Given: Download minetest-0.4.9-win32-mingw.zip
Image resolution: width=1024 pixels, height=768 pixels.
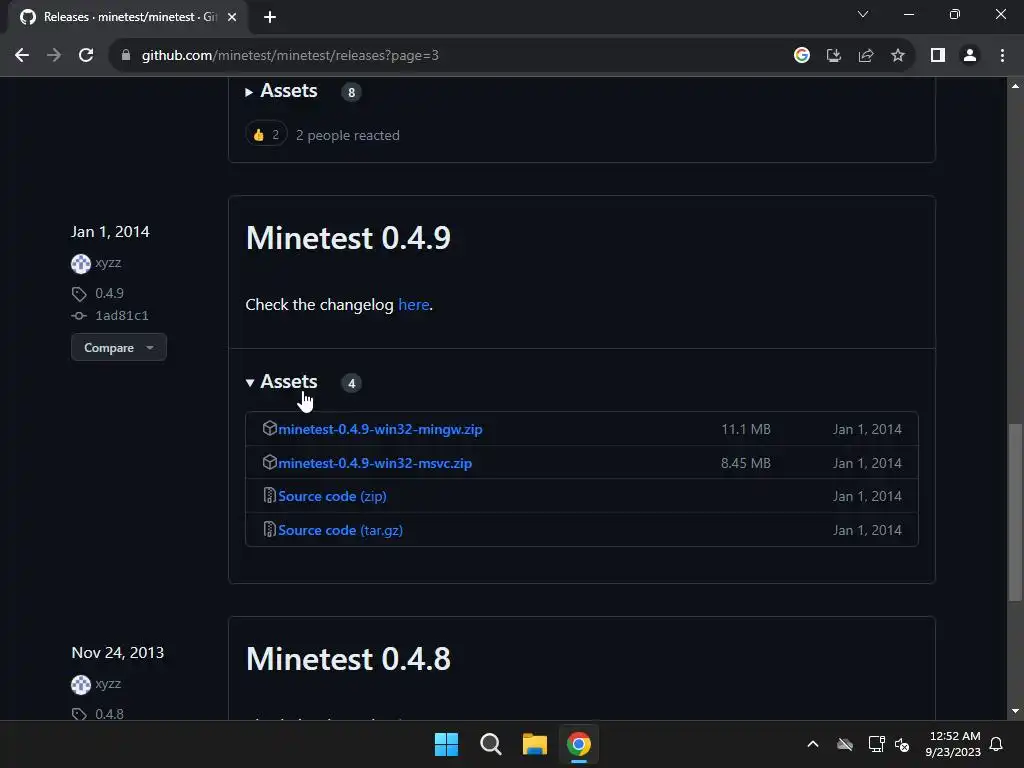Looking at the screenshot, I should [380, 430].
